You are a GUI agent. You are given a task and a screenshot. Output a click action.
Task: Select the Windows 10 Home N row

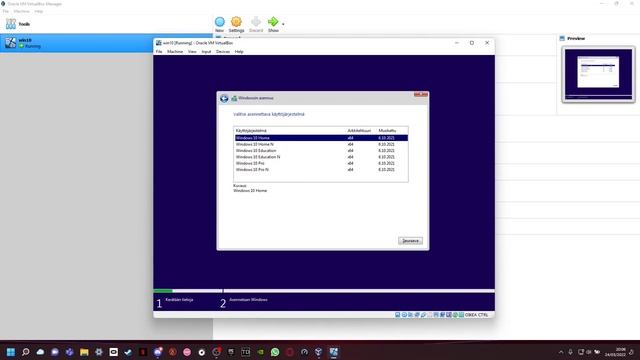[321, 144]
